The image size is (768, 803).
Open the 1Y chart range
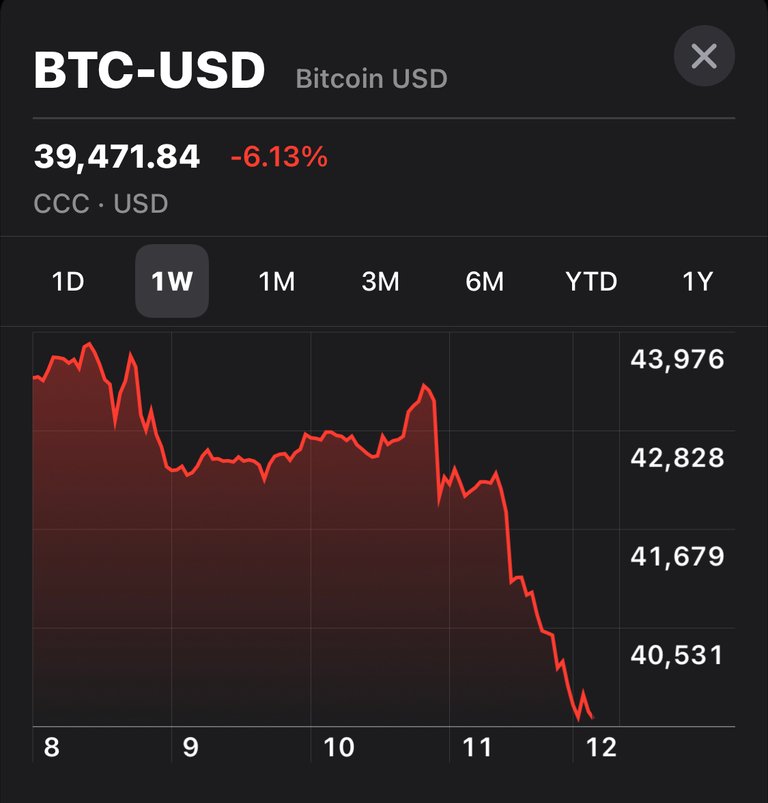point(697,282)
